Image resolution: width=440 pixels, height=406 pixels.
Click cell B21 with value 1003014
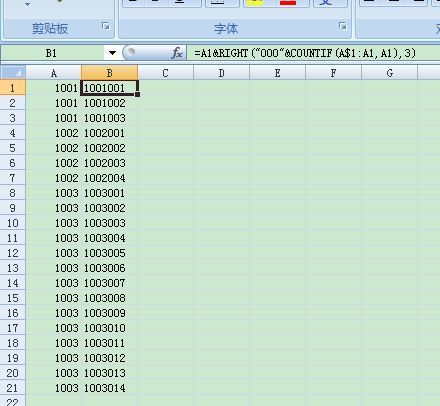pyautogui.click(x=109, y=388)
